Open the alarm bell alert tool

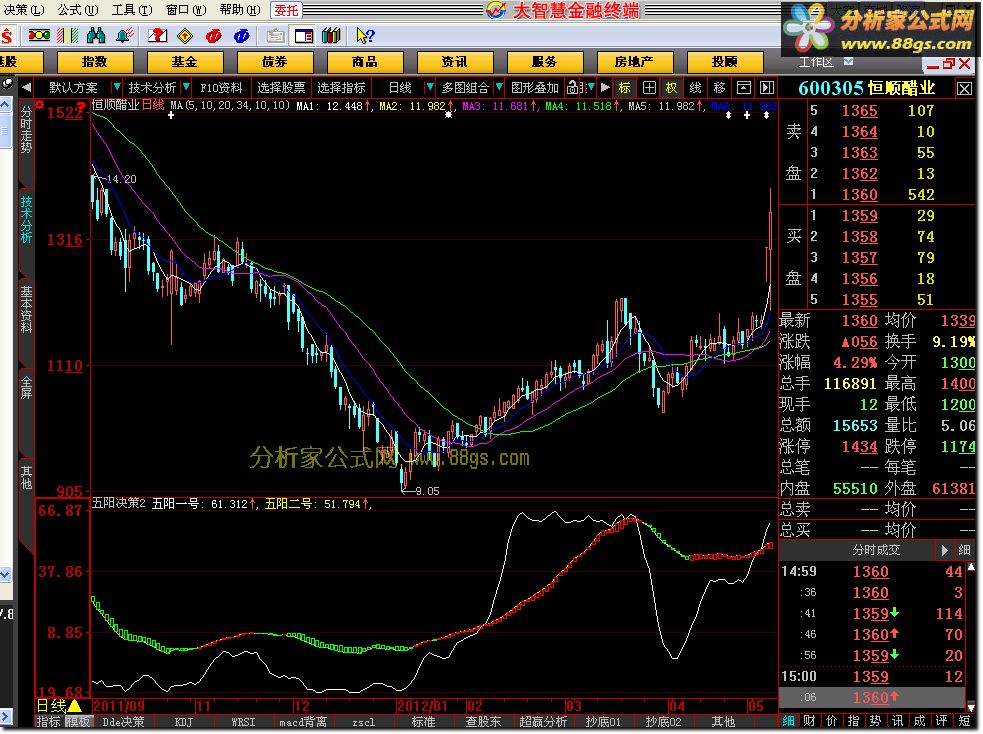click(124, 36)
